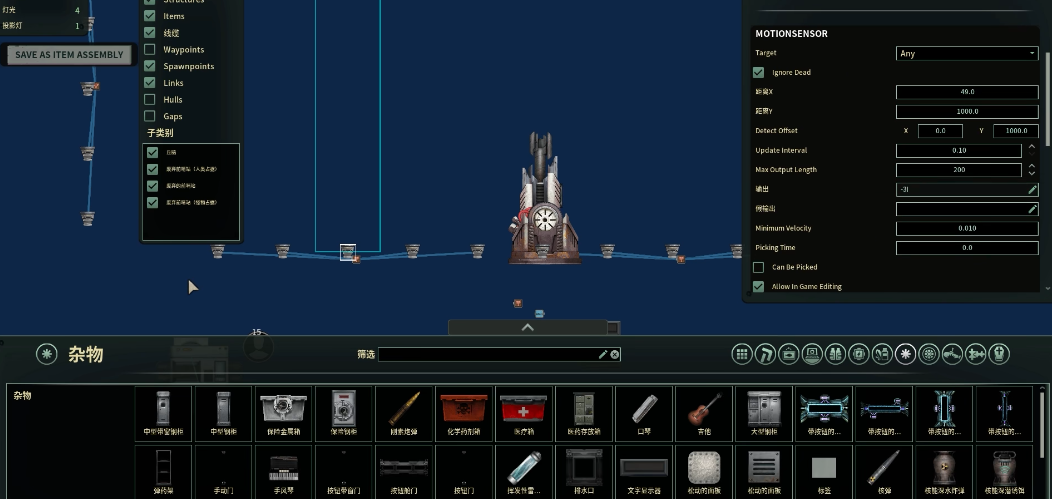Pick the harmonica item 口琴

pyautogui.click(x=644, y=413)
